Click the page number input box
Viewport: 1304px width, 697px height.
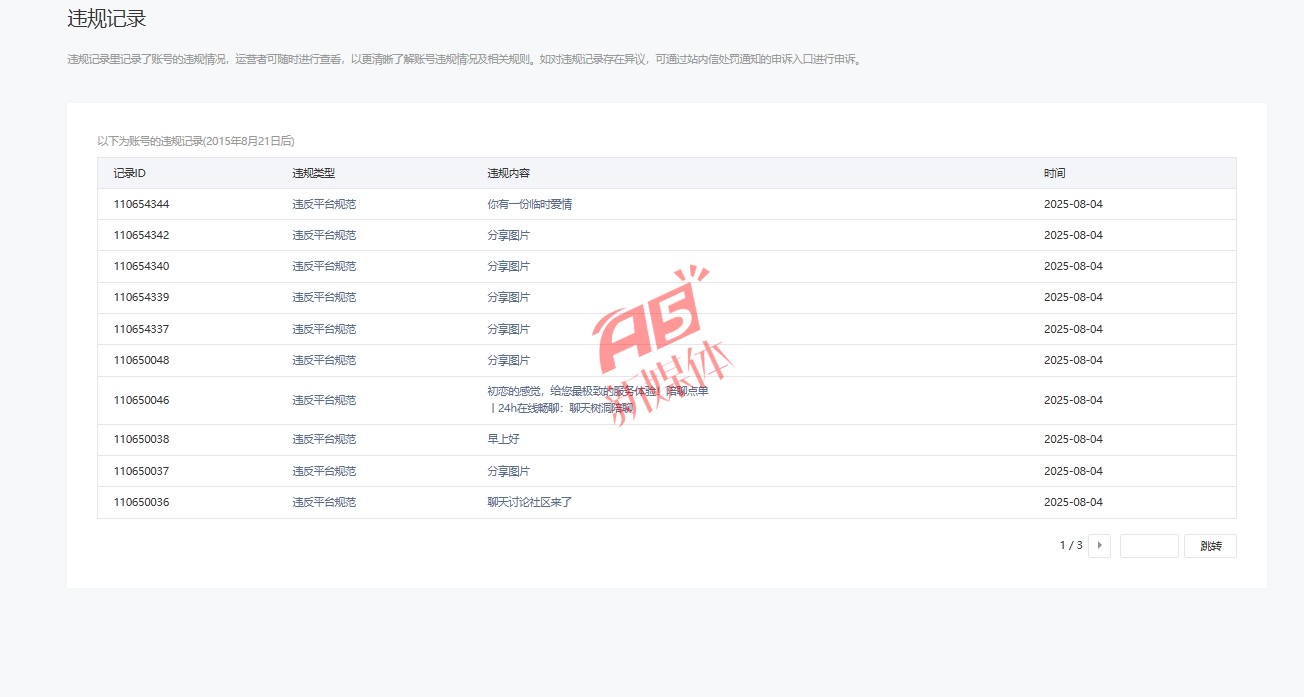pos(1149,546)
